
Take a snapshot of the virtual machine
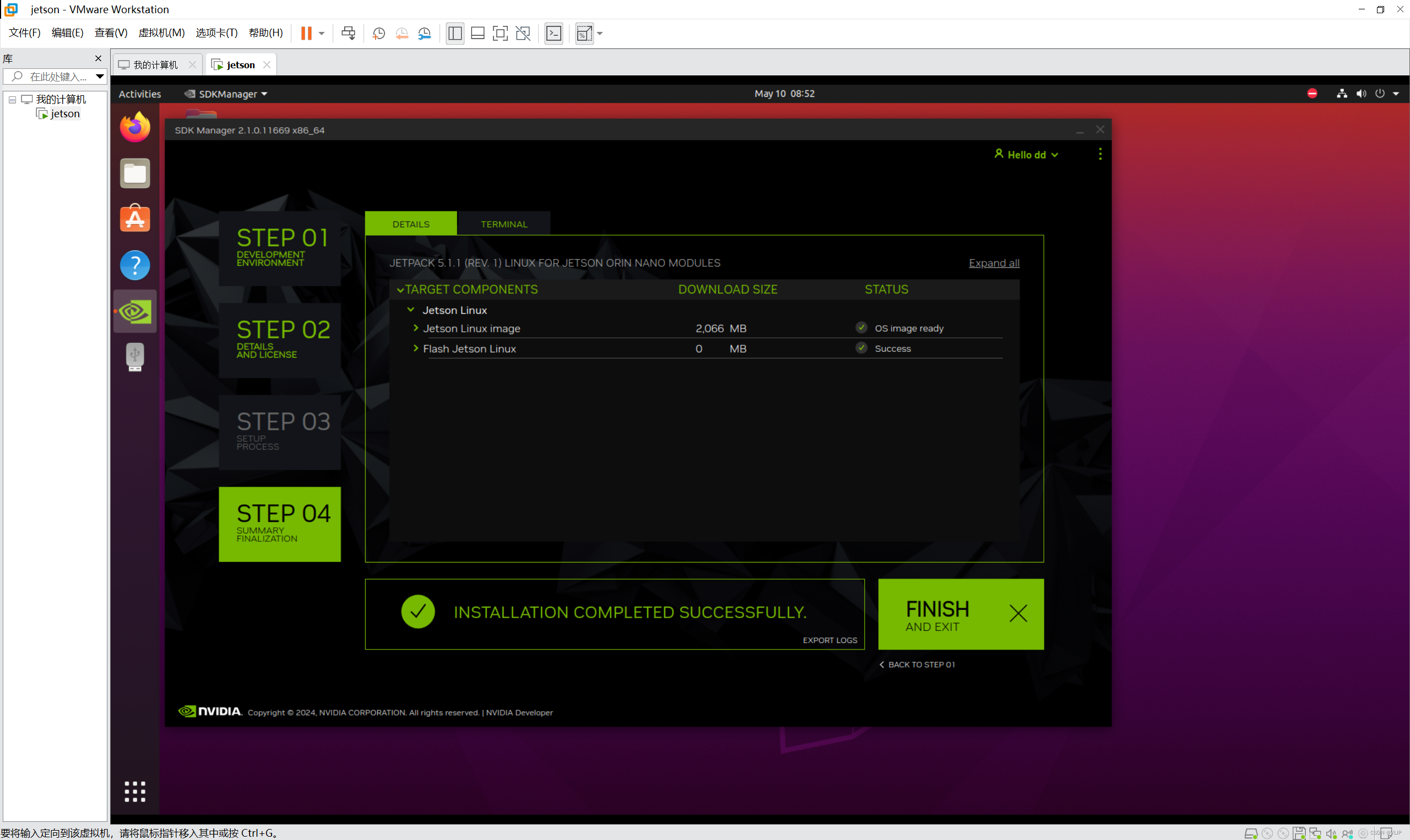click(x=378, y=34)
